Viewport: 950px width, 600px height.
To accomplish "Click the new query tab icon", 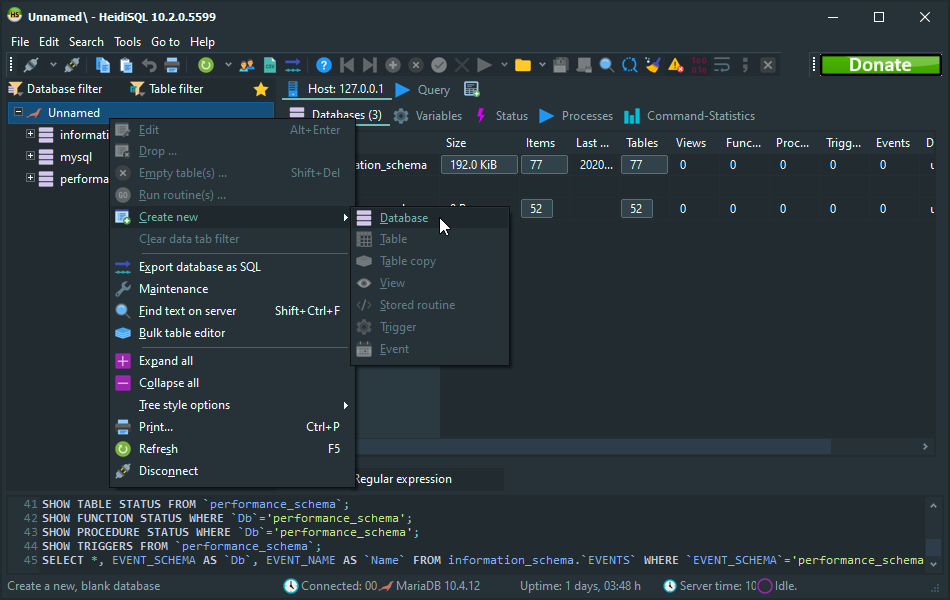I will point(471,89).
